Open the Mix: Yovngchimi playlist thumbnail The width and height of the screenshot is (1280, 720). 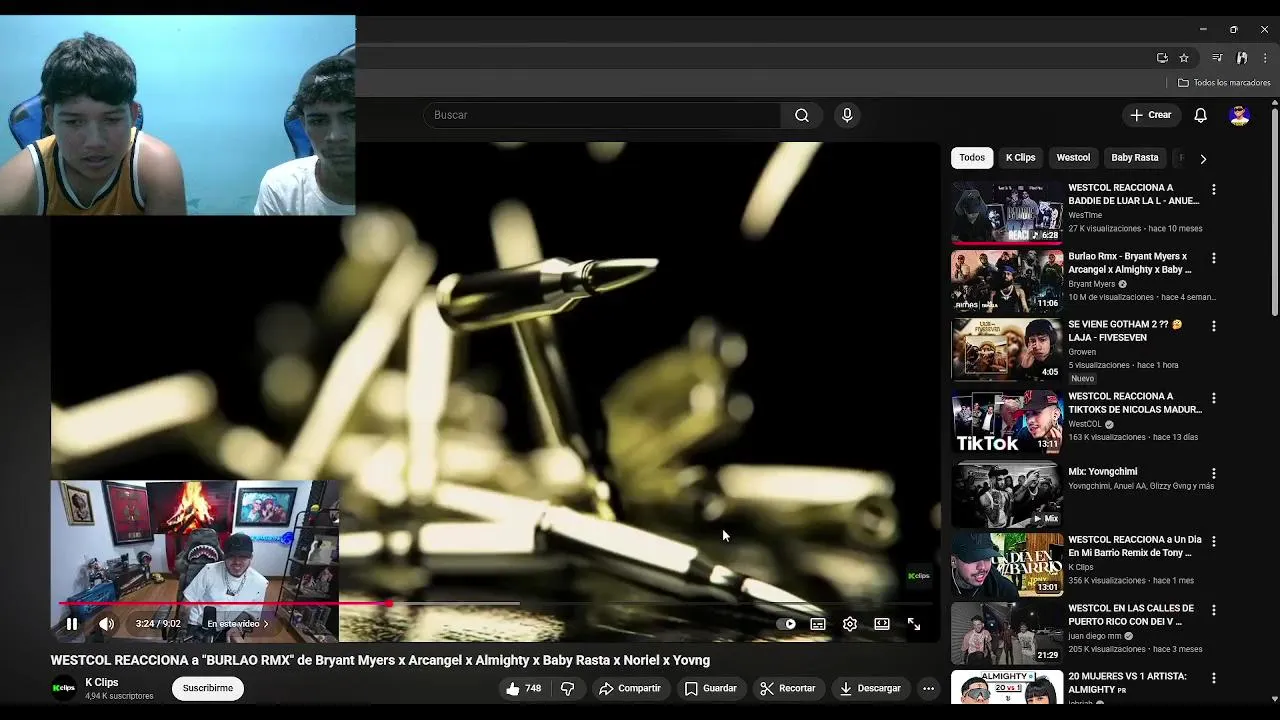point(1007,495)
